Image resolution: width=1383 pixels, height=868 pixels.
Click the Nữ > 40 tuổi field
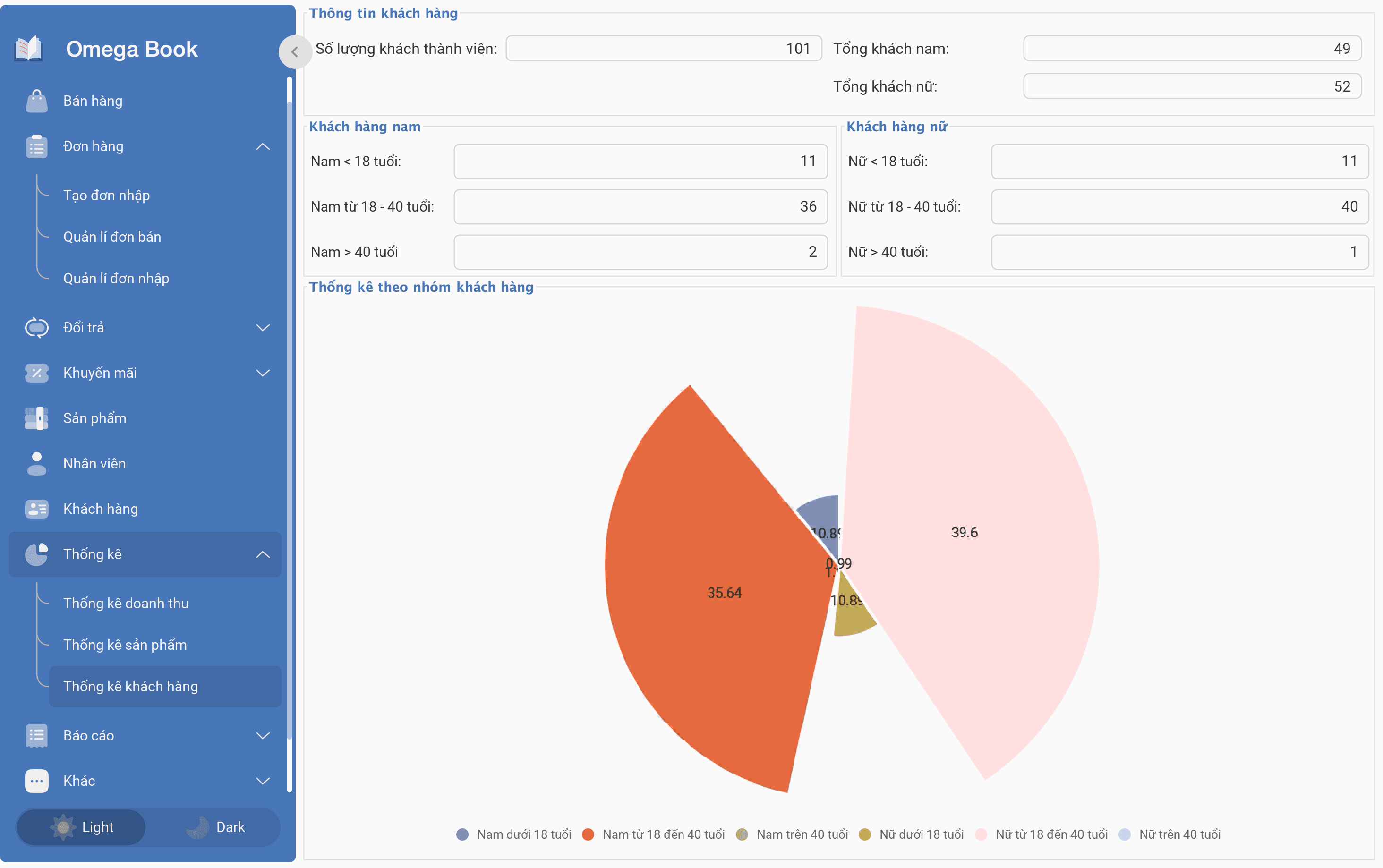pos(1180,252)
